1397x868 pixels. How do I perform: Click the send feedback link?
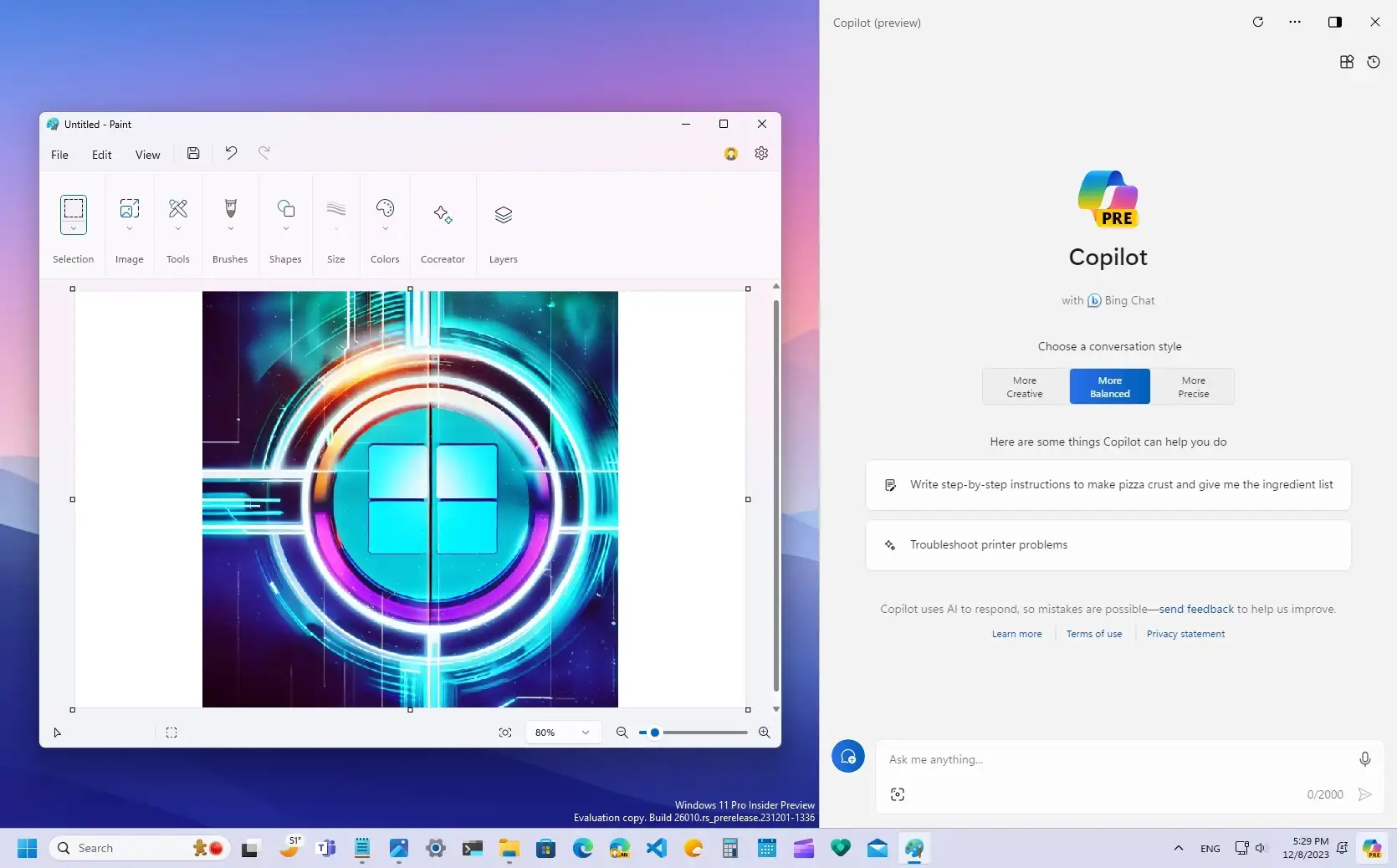(x=1194, y=610)
